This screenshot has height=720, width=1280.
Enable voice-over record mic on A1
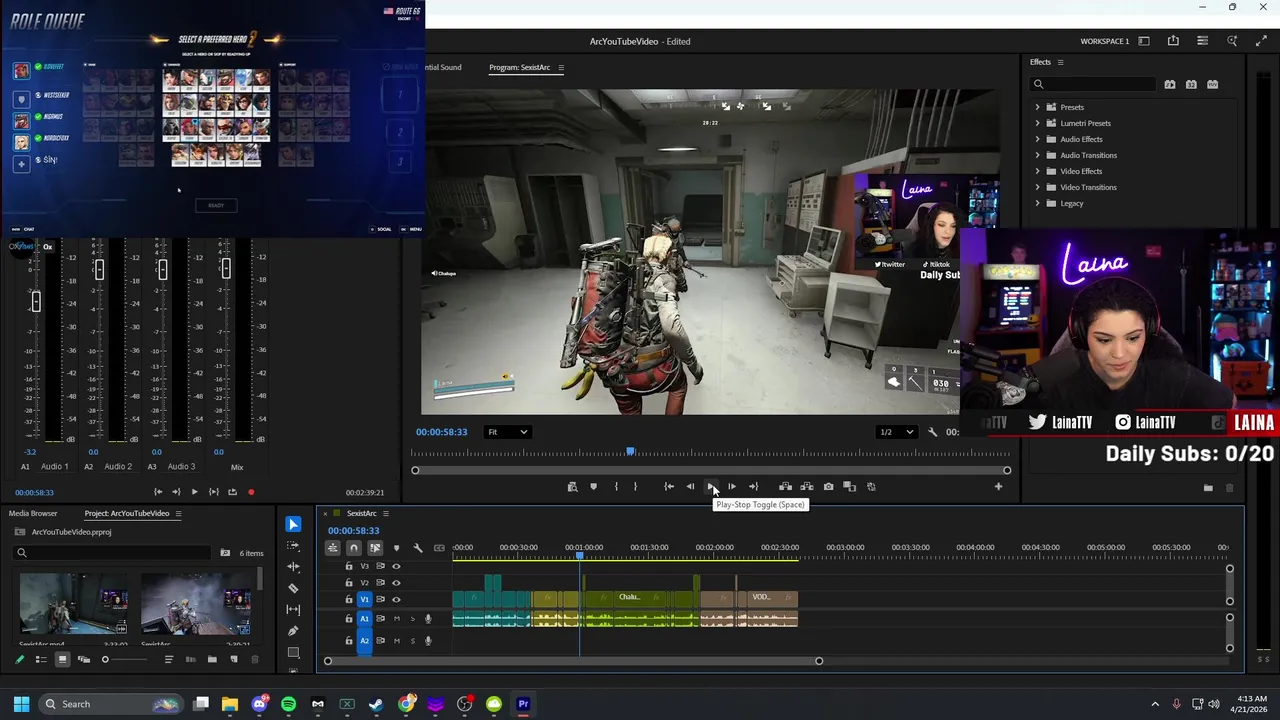(x=428, y=619)
